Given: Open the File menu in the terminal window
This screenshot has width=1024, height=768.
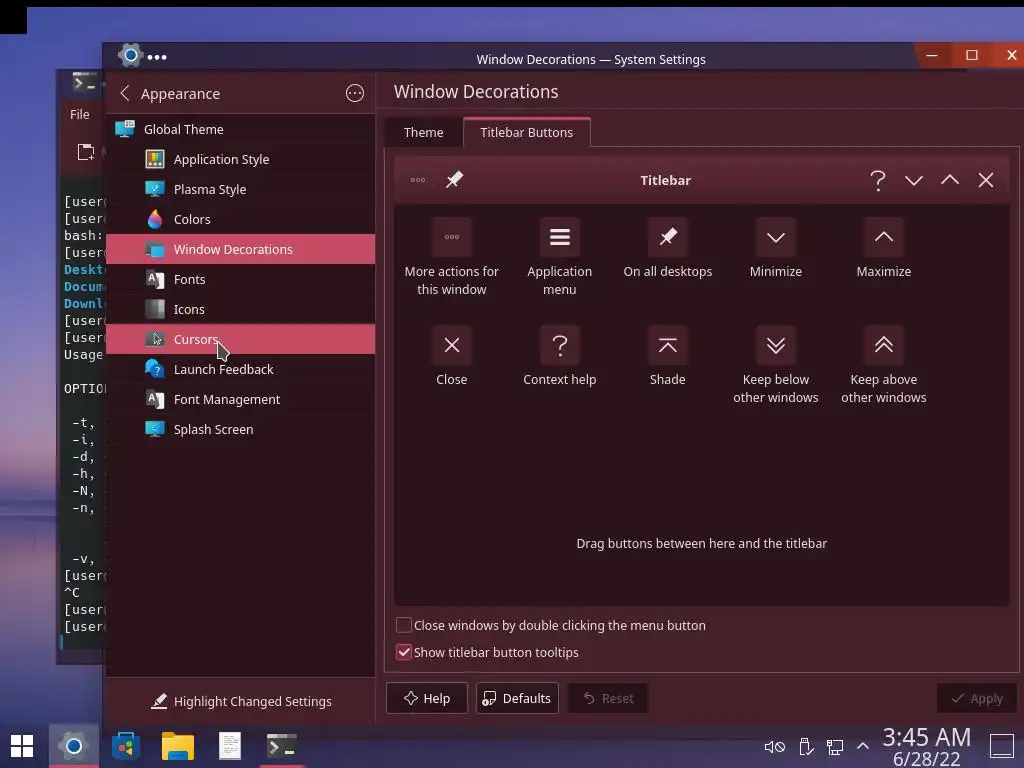Looking at the screenshot, I should click(80, 114).
